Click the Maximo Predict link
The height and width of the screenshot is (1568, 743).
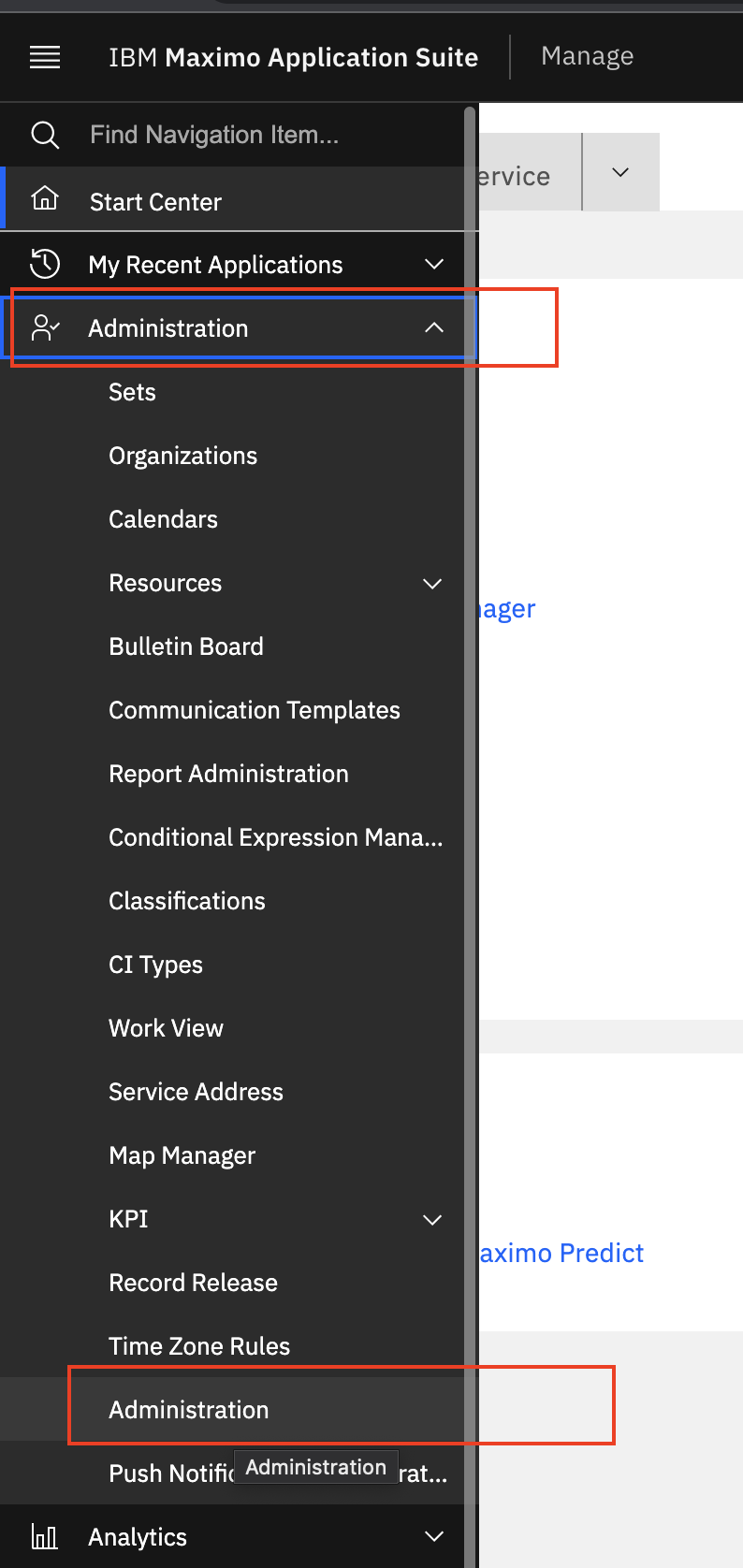(x=561, y=1253)
